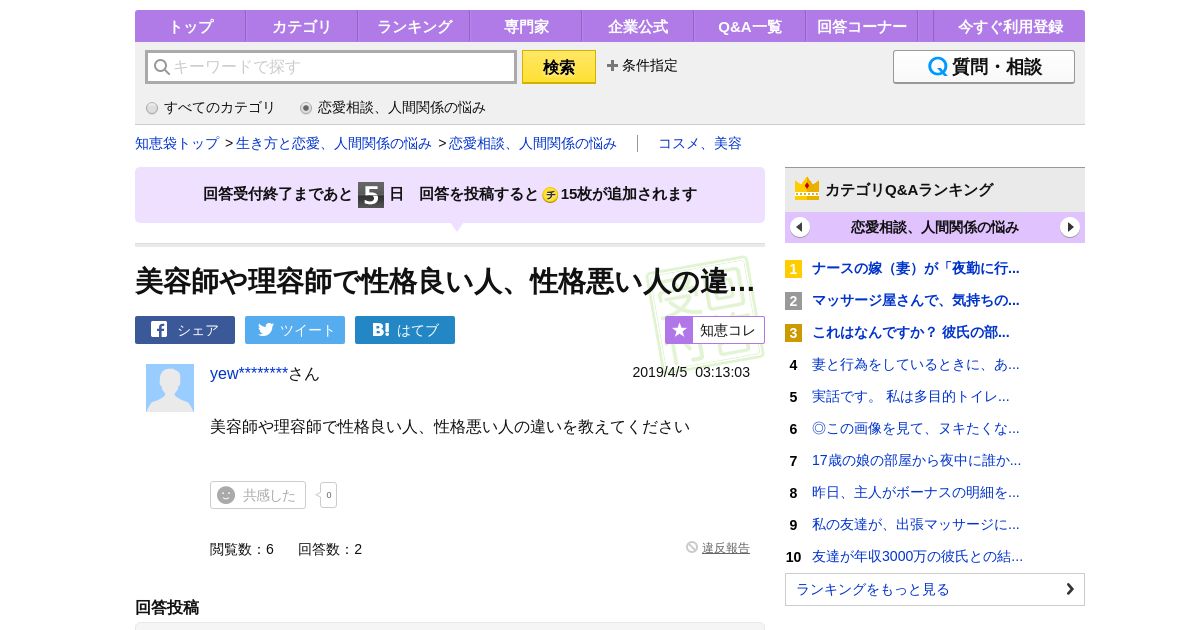Show next ranking category with right arrow
Image resolution: width=1200 pixels, height=630 pixels.
[x=1070, y=227]
